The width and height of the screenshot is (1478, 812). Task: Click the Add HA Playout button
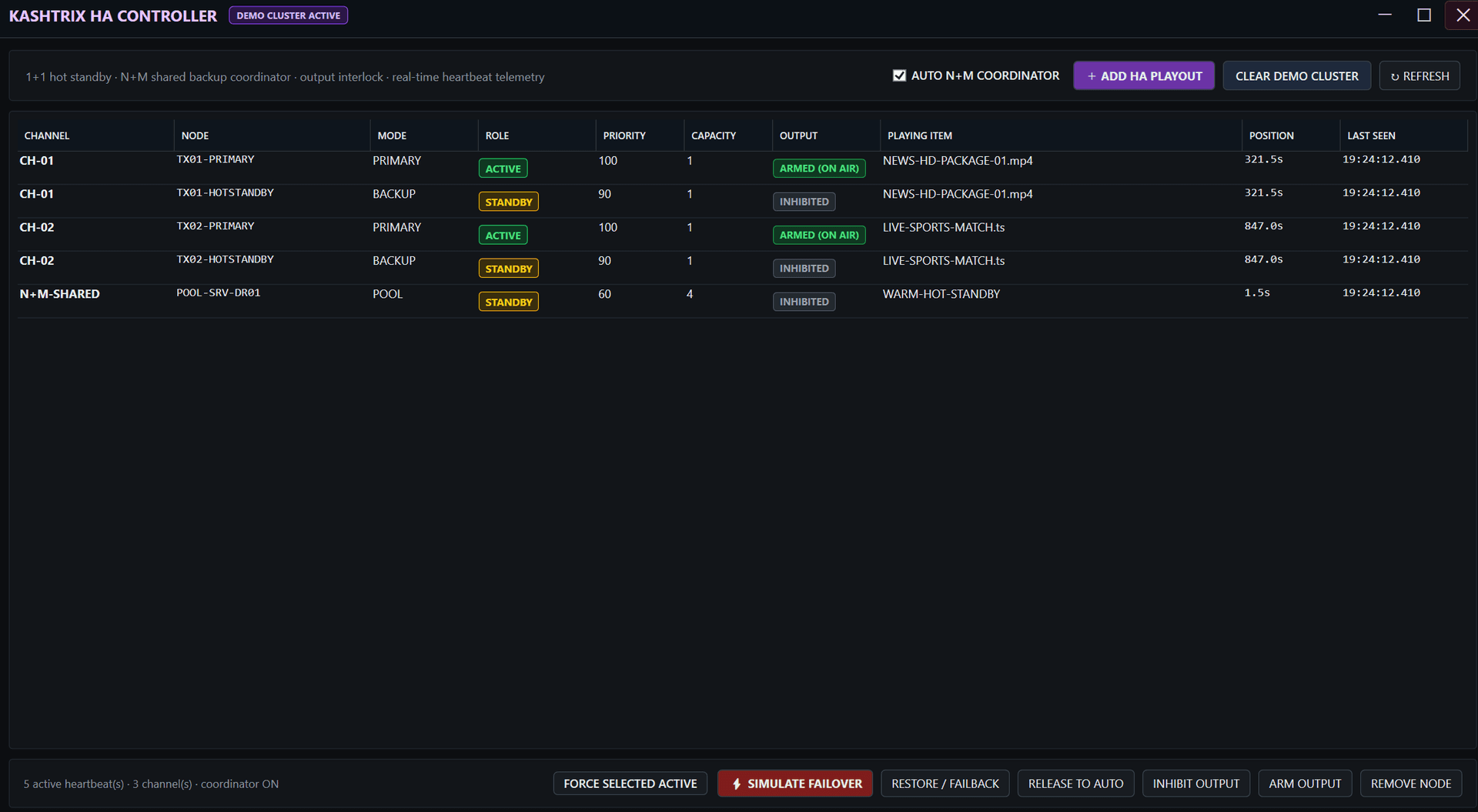1144,75
